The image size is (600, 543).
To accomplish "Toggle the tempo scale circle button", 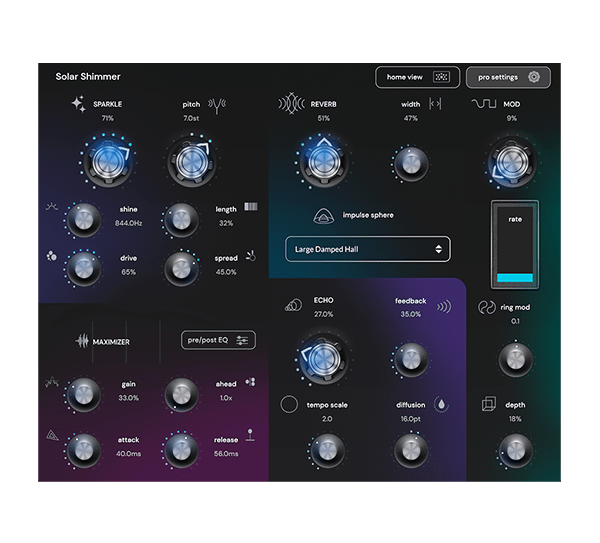I will point(289,405).
